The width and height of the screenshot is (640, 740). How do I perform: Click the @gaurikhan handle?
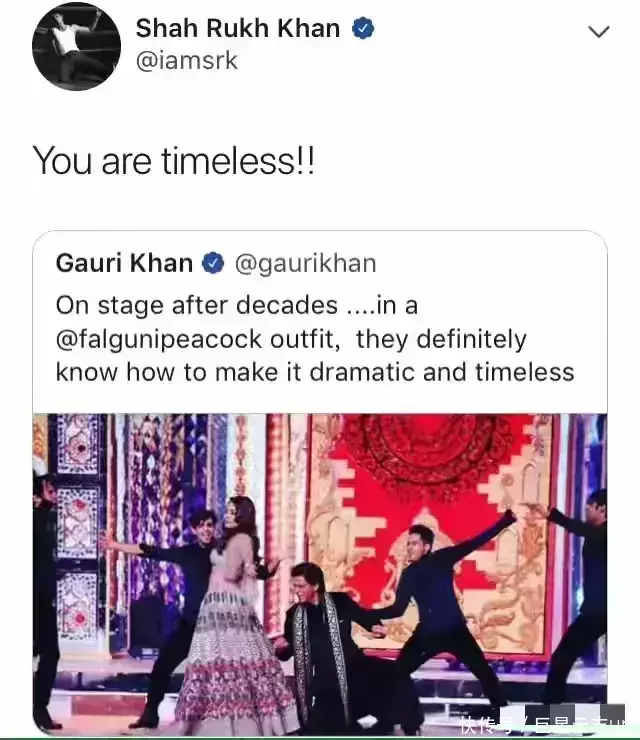tap(305, 263)
